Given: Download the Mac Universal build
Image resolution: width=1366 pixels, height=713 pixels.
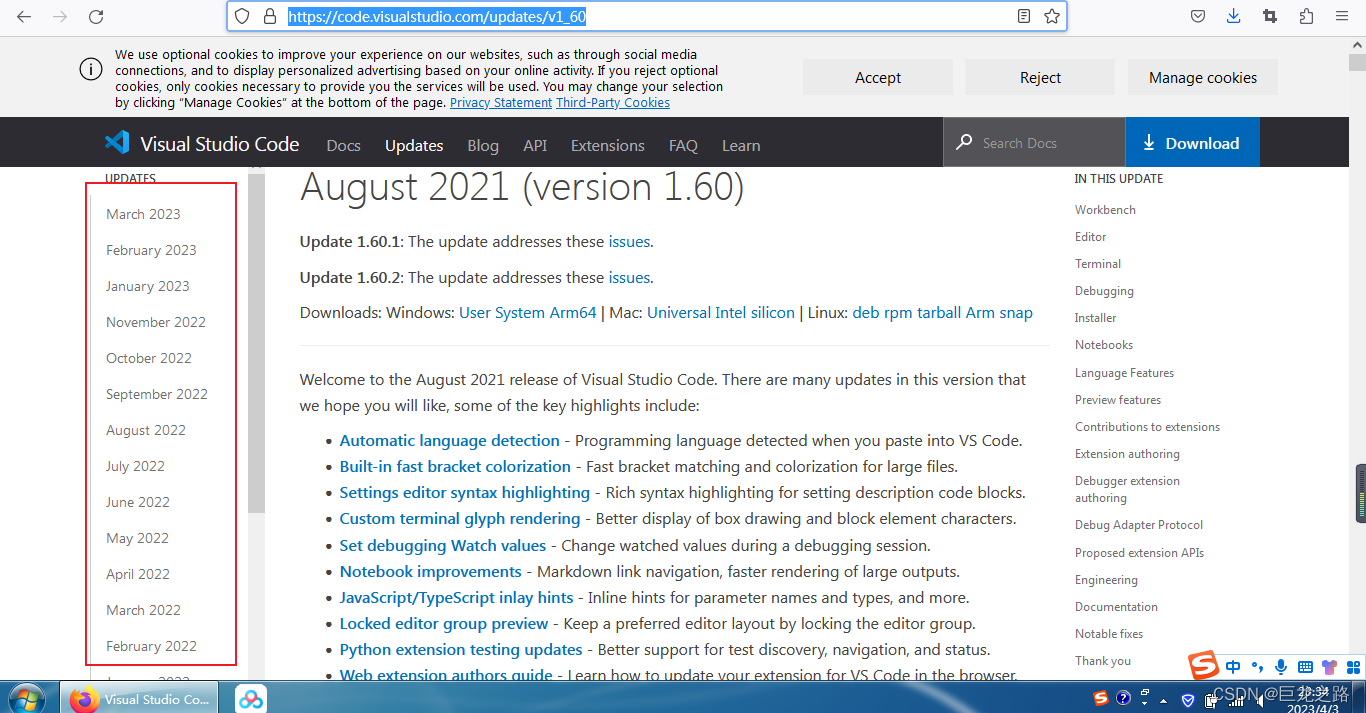Looking at the screenshot, I should [679, 313].
